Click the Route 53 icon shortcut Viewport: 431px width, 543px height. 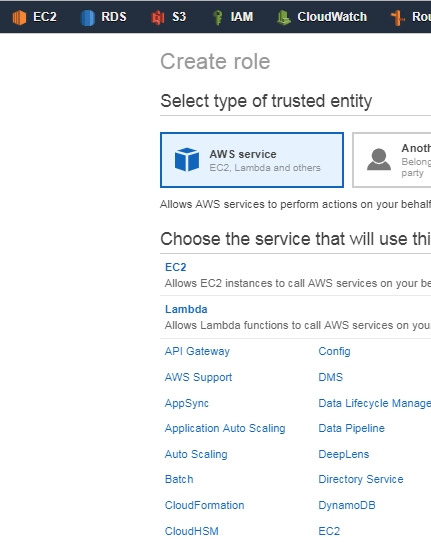coord(397,17)
